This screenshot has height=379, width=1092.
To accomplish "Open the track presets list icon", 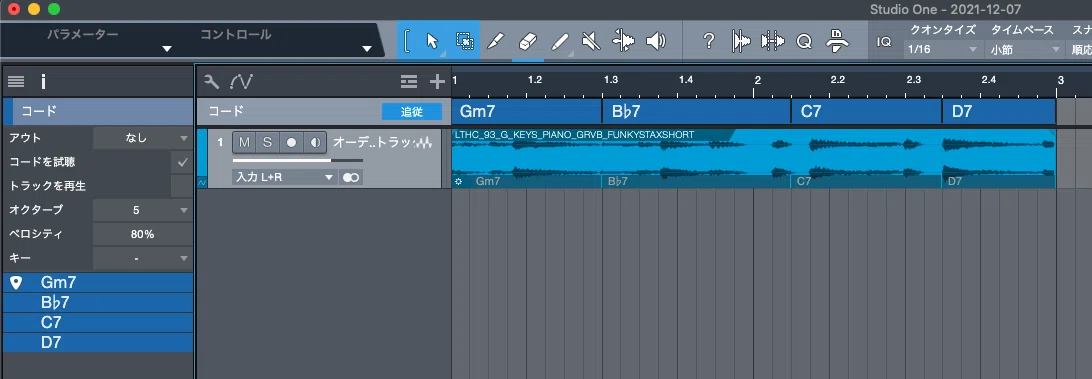I will [x=409, y=82].
